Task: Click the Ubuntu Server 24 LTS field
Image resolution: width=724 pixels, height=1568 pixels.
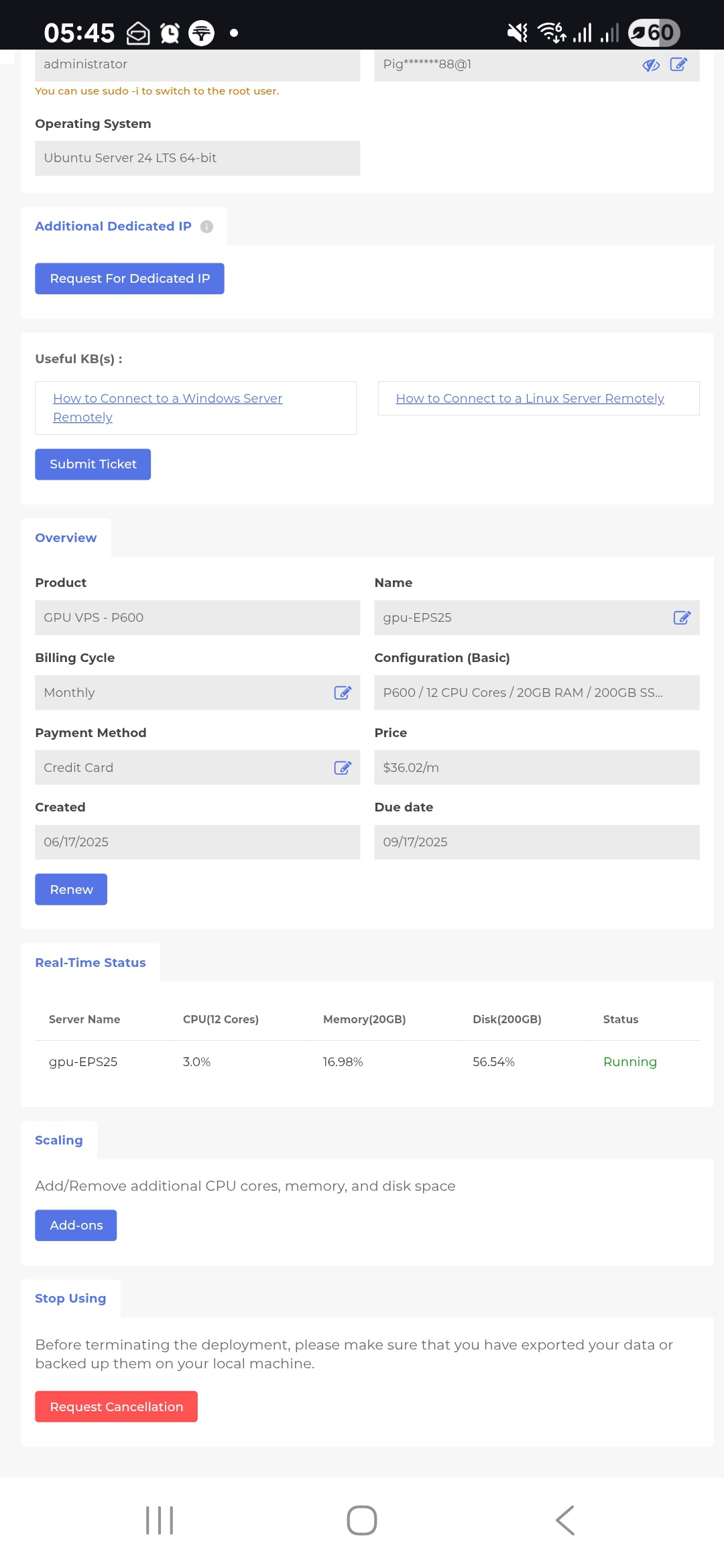Action: (x=198, y=158)
